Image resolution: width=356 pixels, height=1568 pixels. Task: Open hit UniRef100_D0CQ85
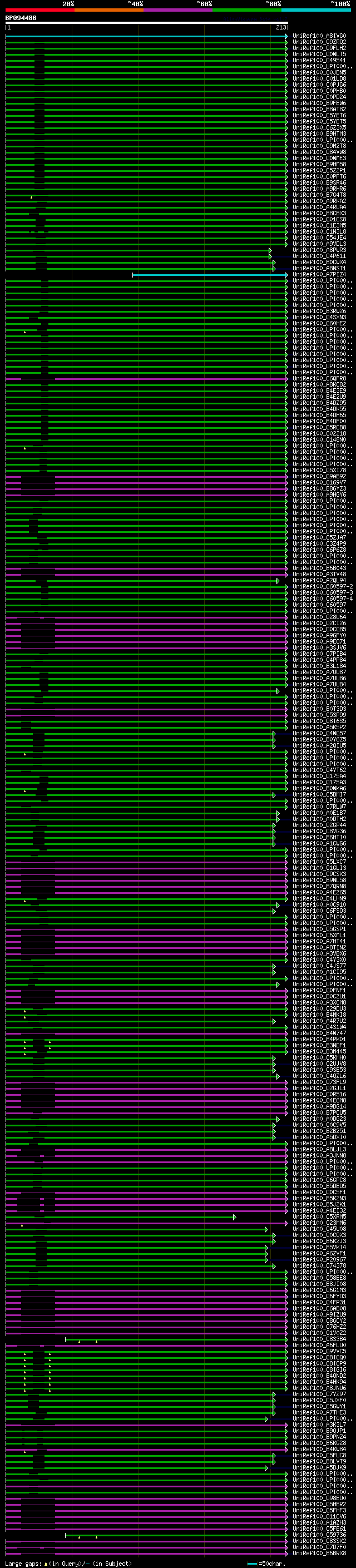[319, 630]
